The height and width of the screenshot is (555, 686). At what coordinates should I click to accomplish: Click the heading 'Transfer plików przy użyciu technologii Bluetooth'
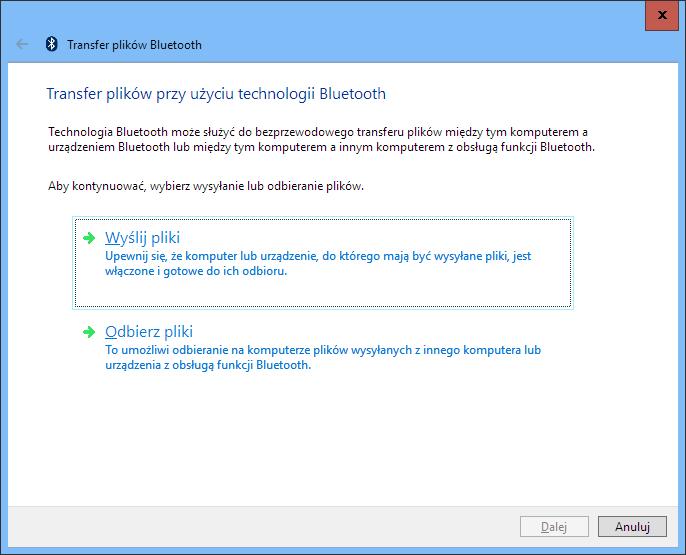[x=216, y=94]
